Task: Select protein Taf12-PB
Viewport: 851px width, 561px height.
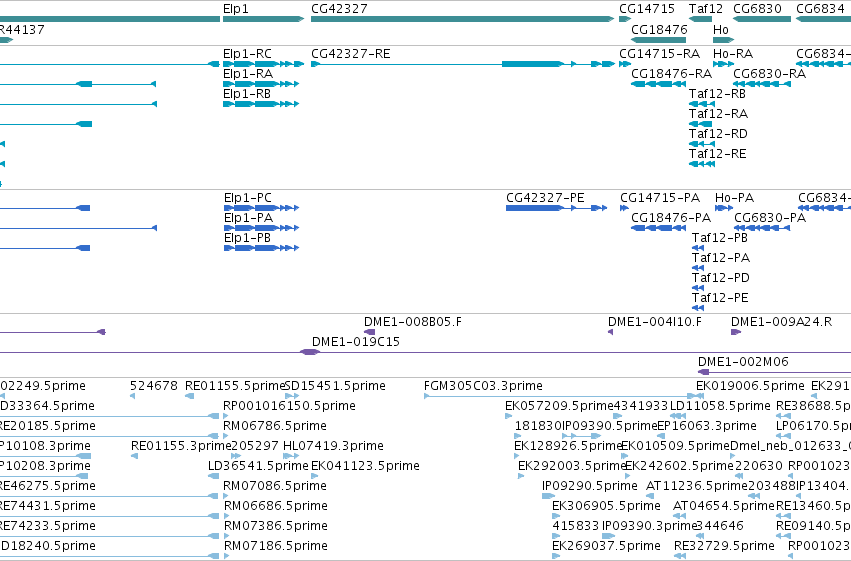Action: click(698, 248)
